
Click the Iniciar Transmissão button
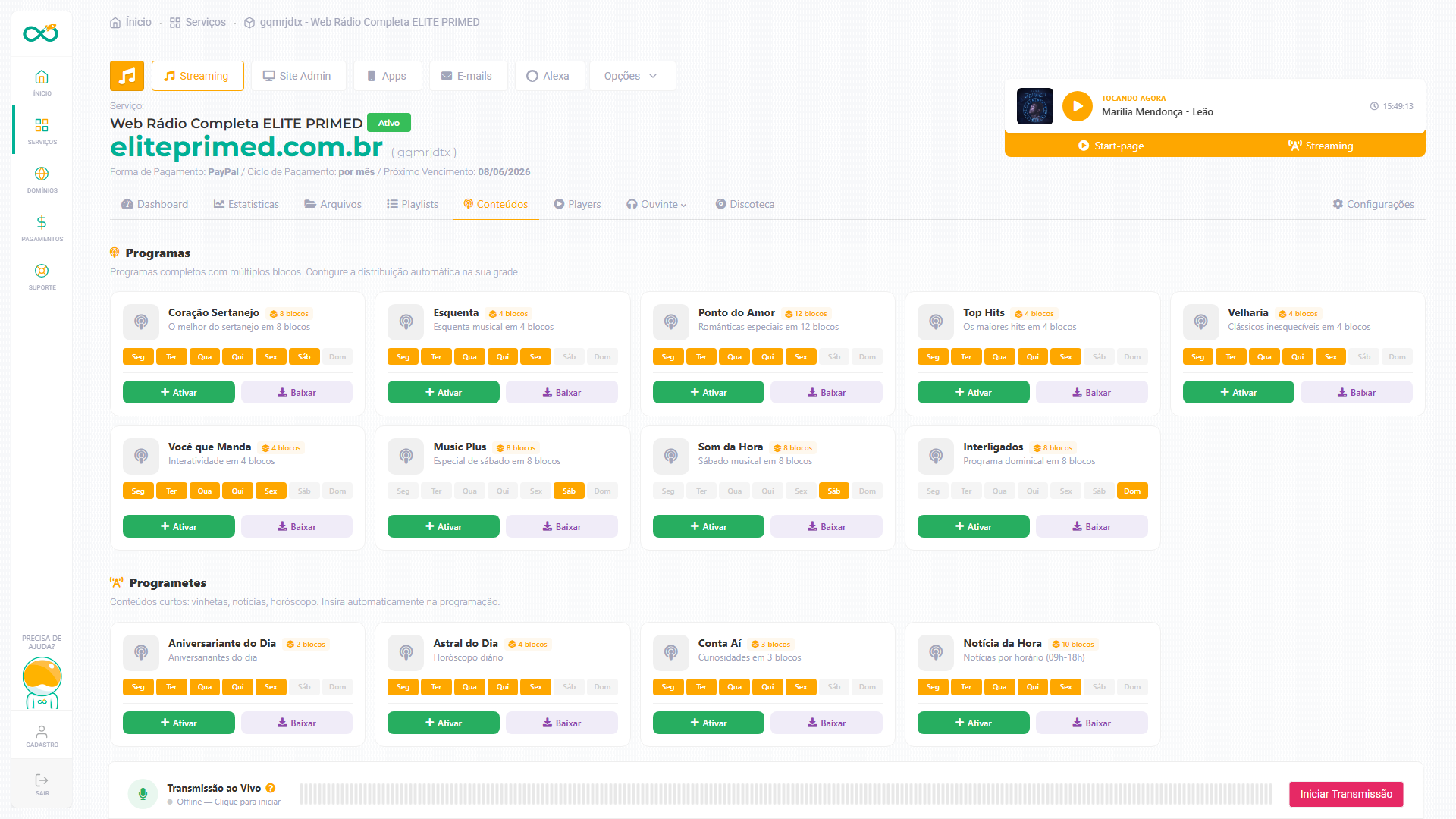tap(1346, 794)
